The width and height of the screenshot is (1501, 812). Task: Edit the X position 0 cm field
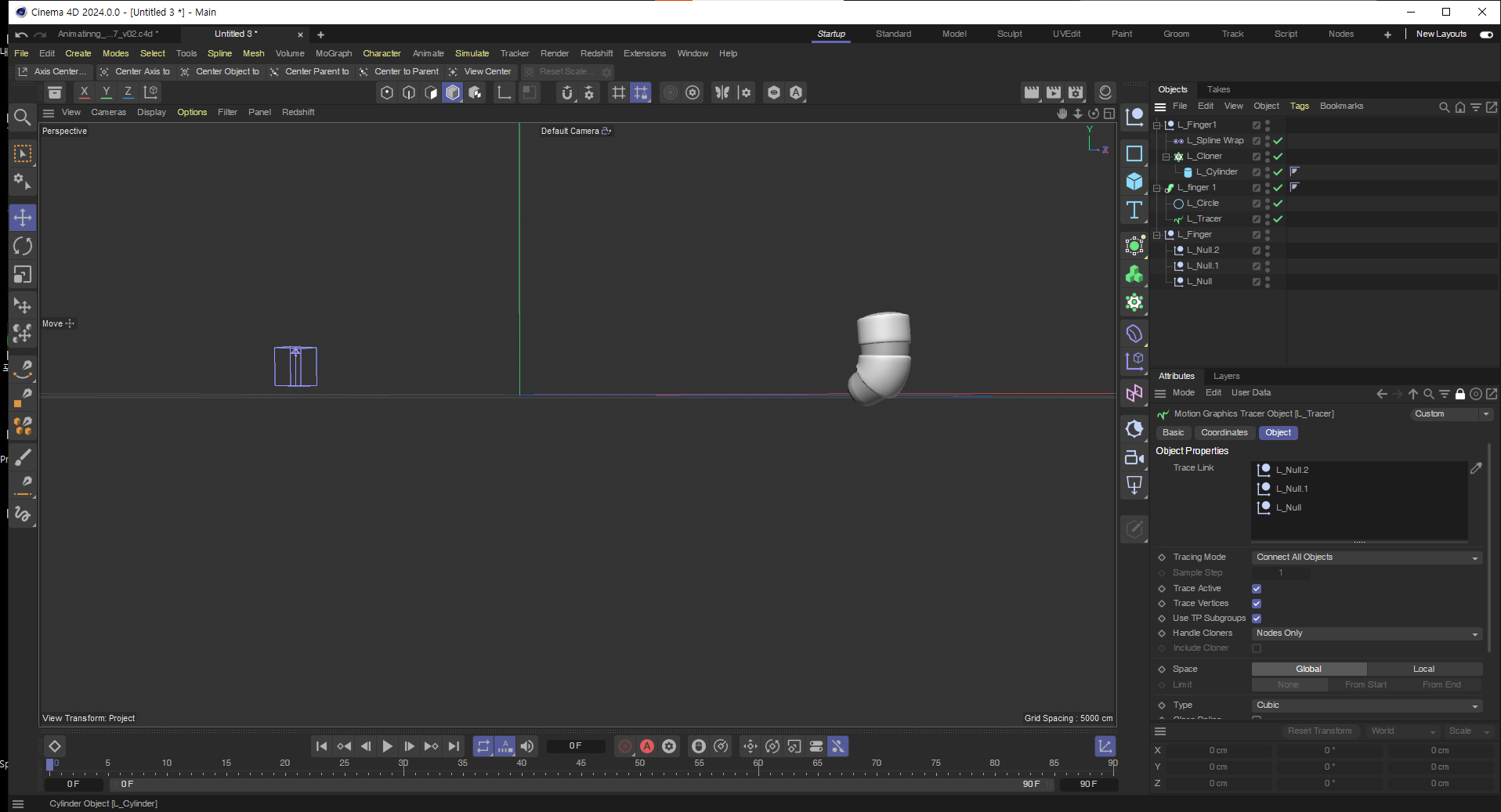click(x=1217, y=751)
